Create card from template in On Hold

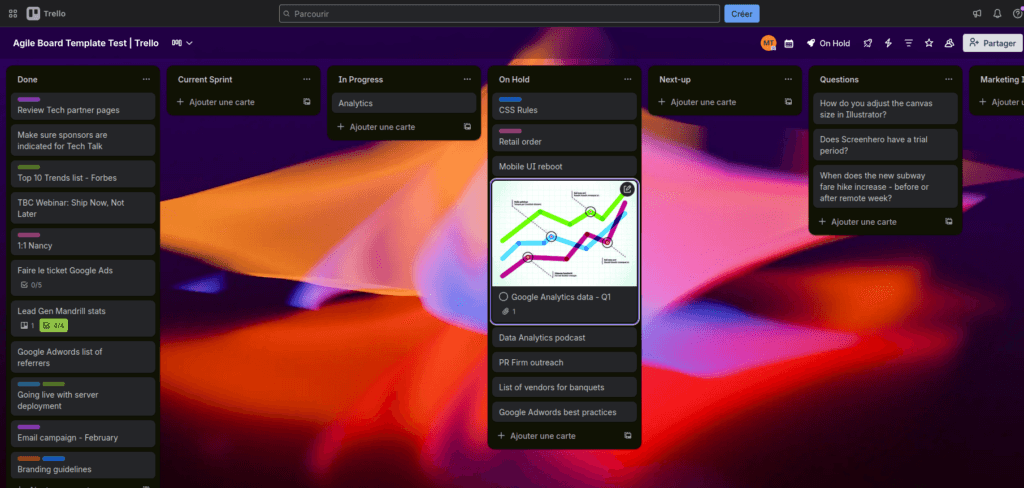pos(628,436)
